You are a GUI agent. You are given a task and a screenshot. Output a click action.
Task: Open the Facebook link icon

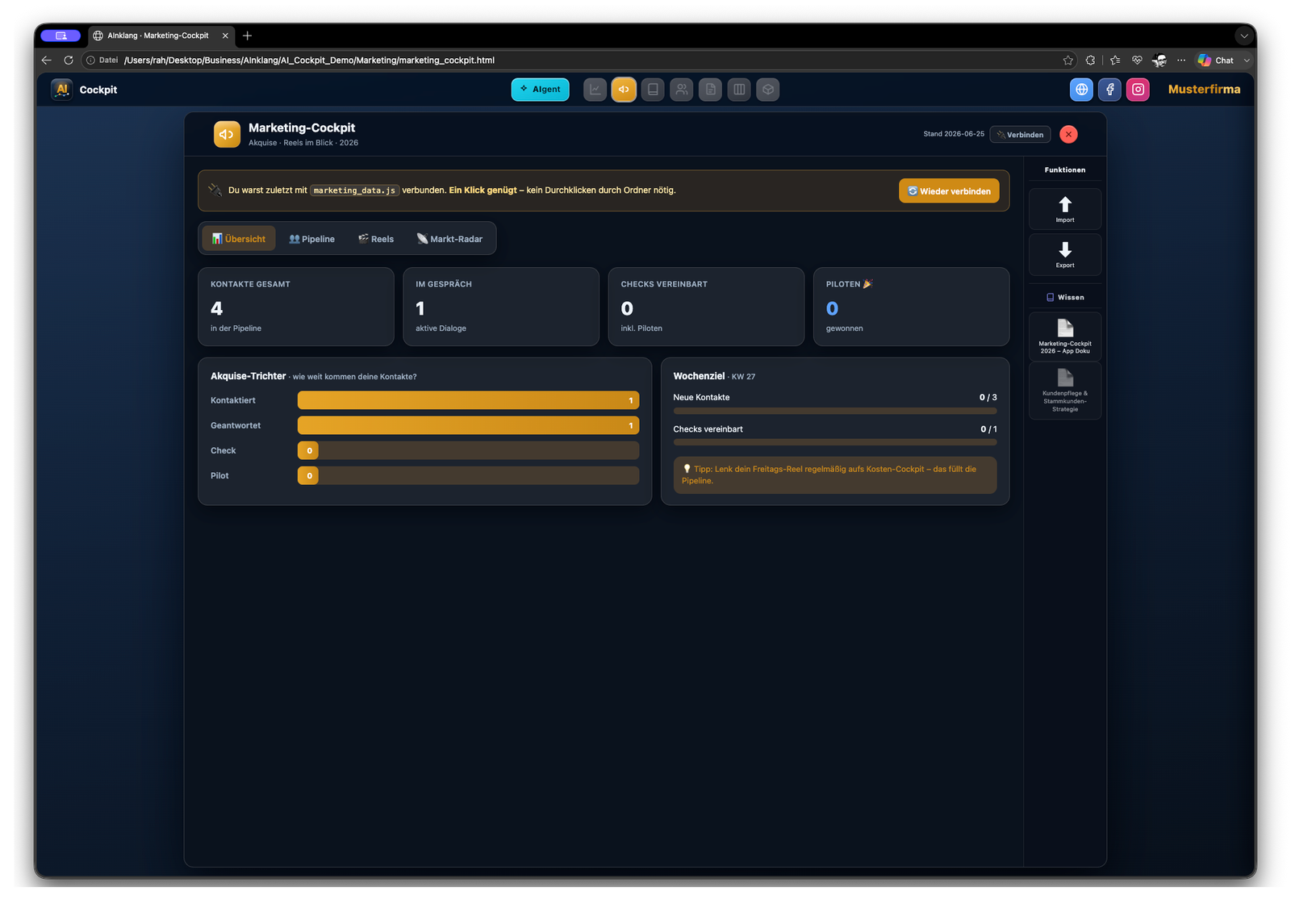click(x=1109, y=90)
